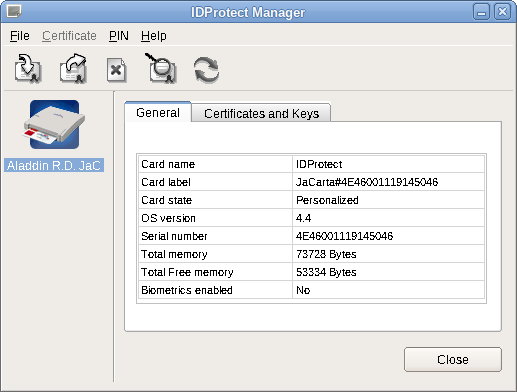Click the Total Free memory label
The image size is (517, 392).
(x=187, y=272)
